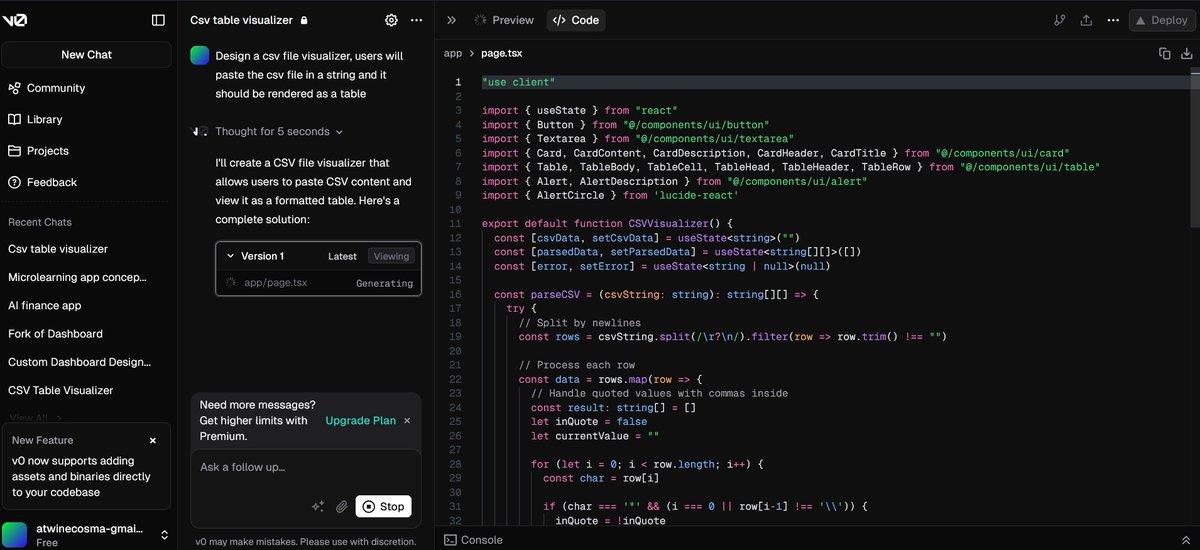This screenshot has width=1200, height=550.
Task: Click the user avatar at bottom left
Action: (14, 535)
